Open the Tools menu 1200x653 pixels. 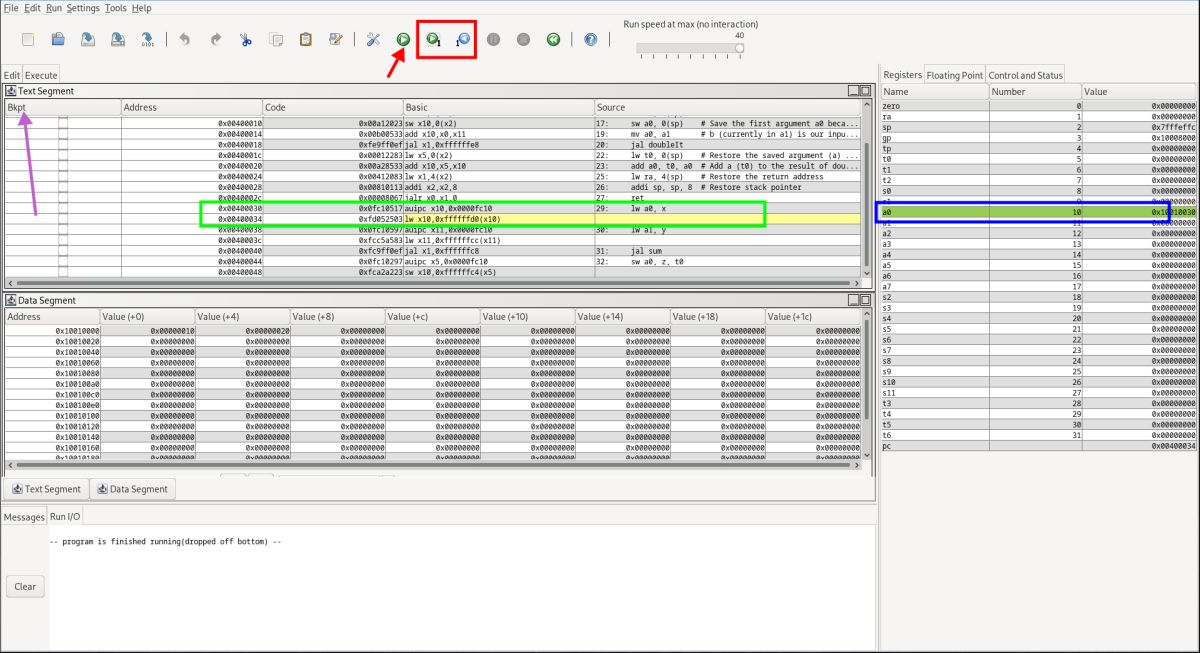click(116, 7)
